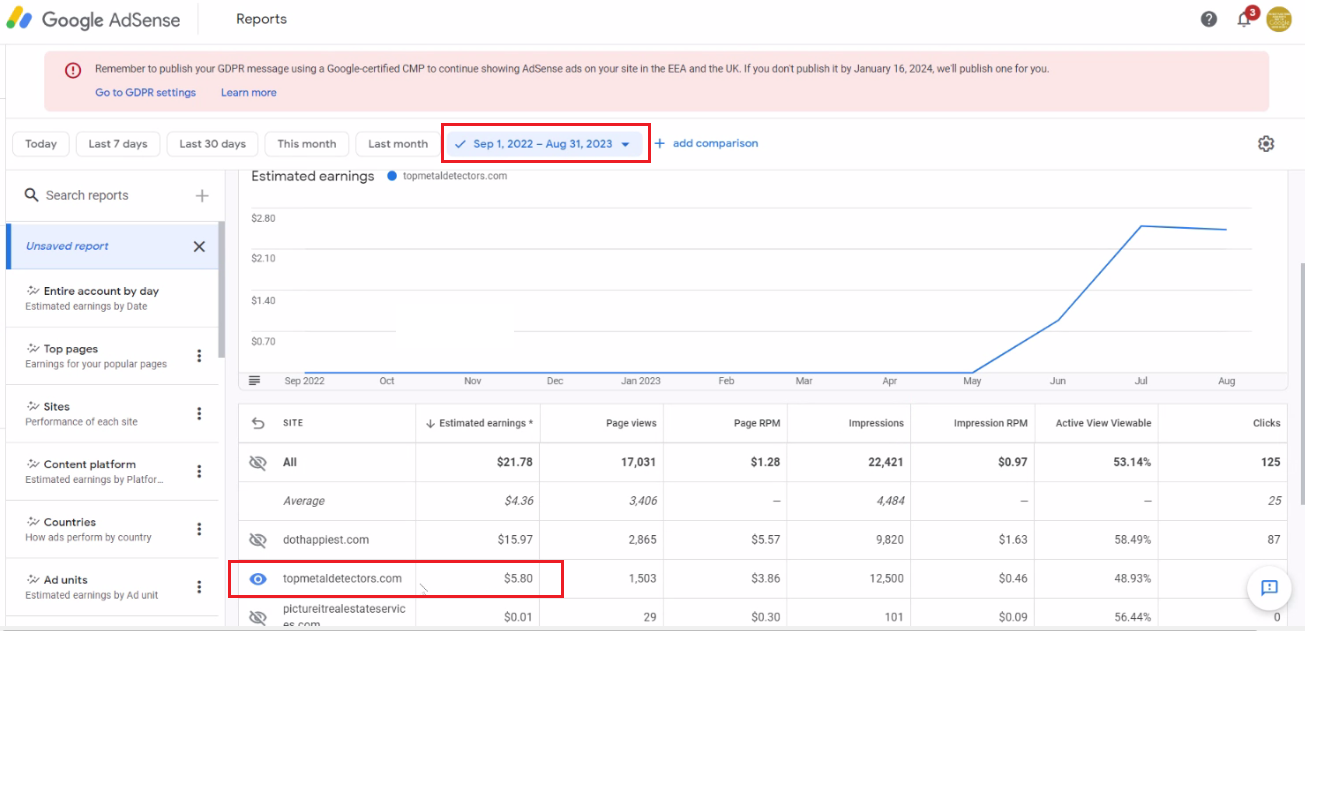Click the report sidebar scrollbar
Viewport: 1324px width, 807px height.
(x=221, y=290)
